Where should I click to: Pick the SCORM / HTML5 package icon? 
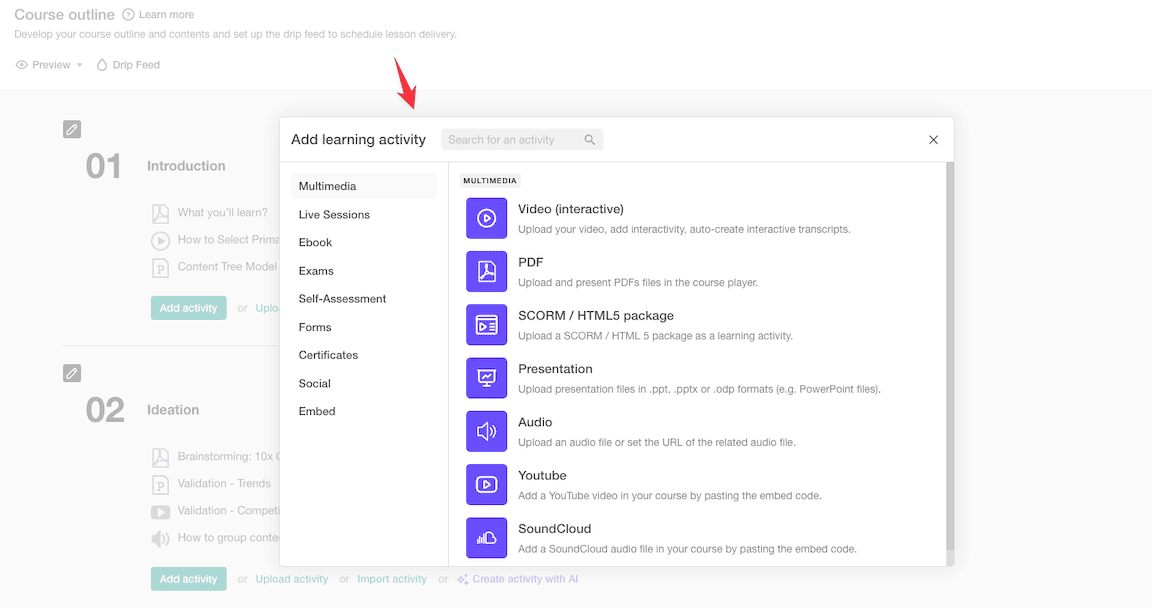tap(486, 324)
